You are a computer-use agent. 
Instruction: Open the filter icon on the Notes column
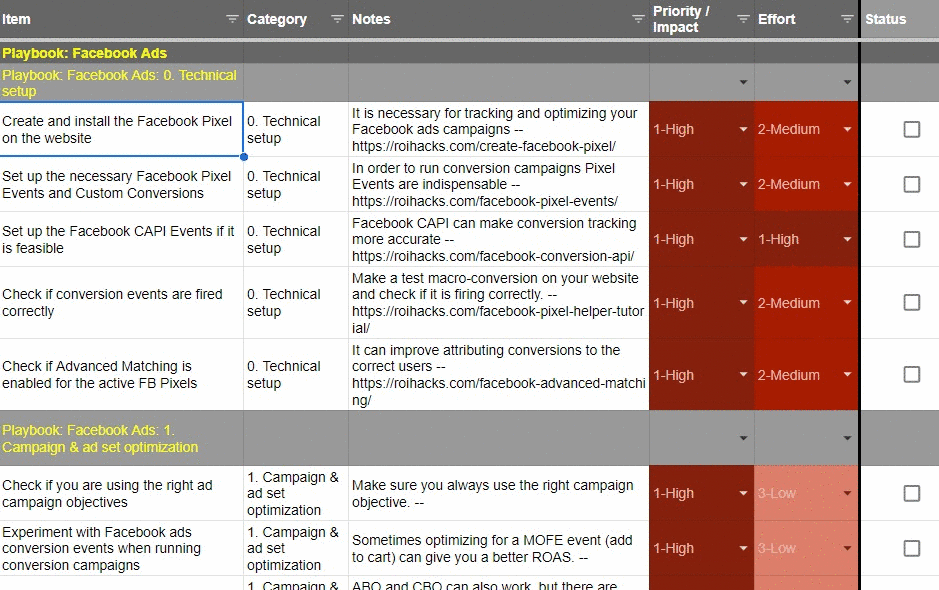[638, 19]
